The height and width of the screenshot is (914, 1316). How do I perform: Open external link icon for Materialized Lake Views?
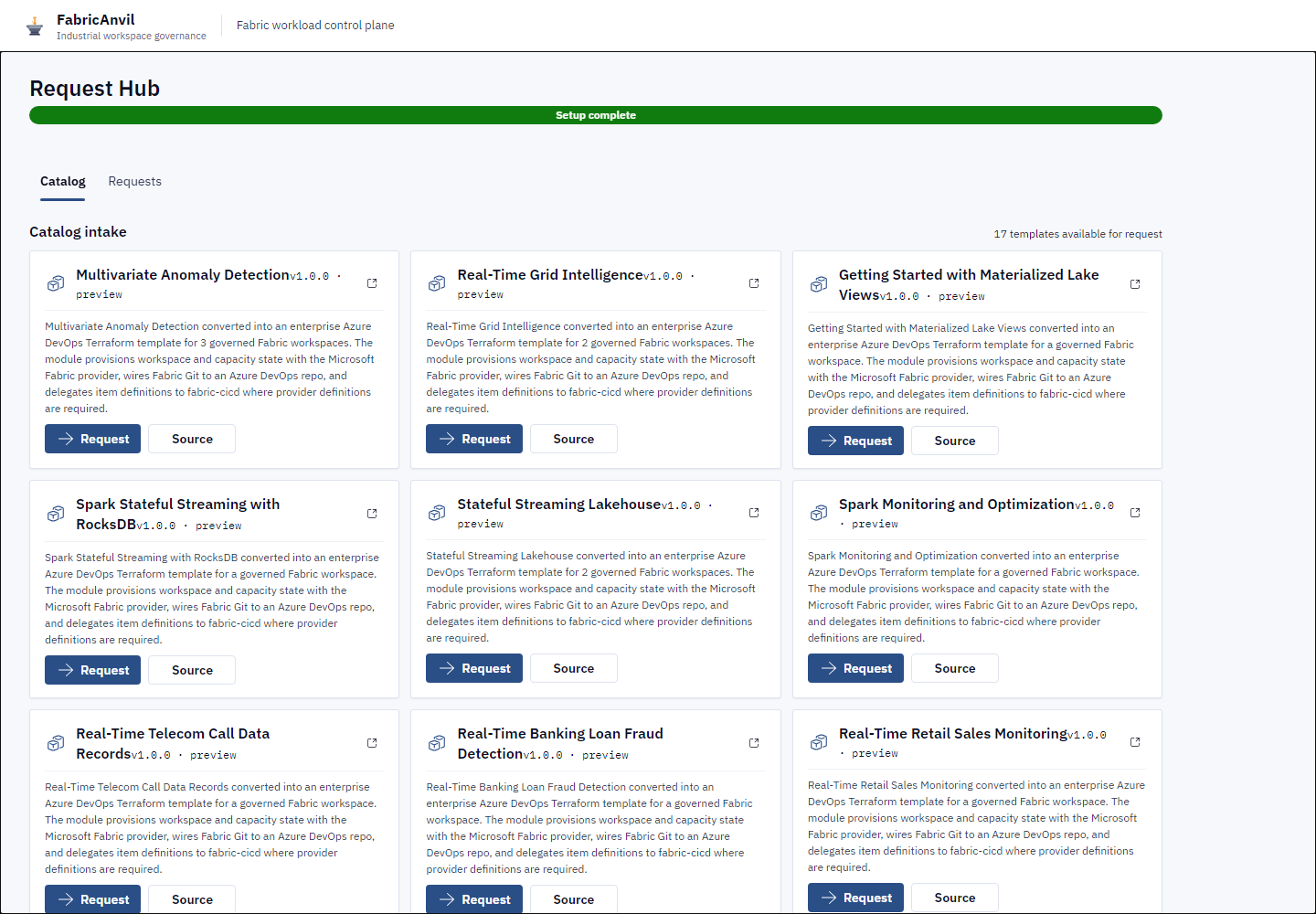pyautogui.click(x=1135, y=284)
